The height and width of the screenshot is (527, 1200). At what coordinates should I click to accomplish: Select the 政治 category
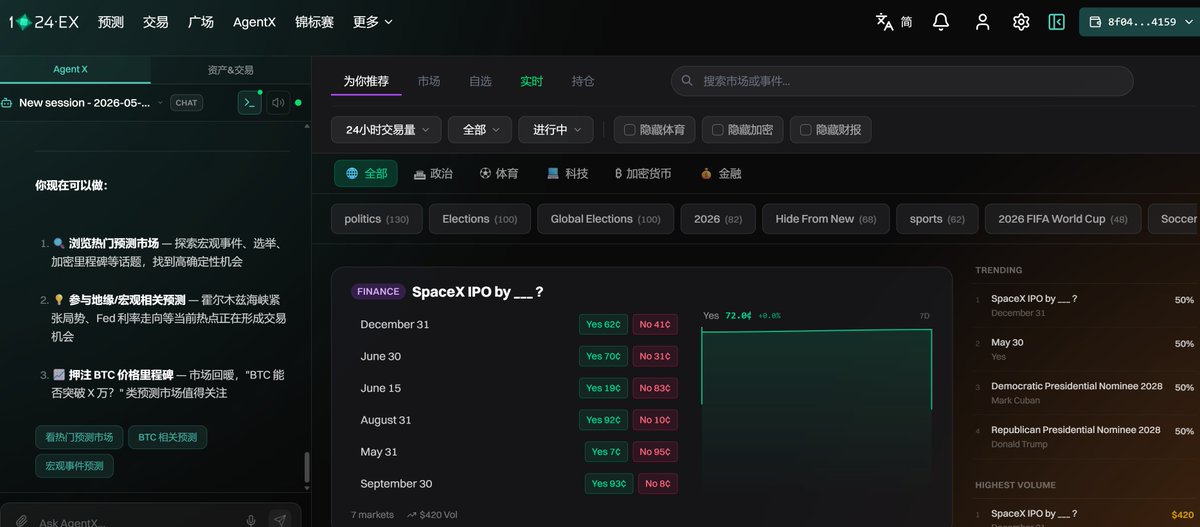tap(433, 173)
